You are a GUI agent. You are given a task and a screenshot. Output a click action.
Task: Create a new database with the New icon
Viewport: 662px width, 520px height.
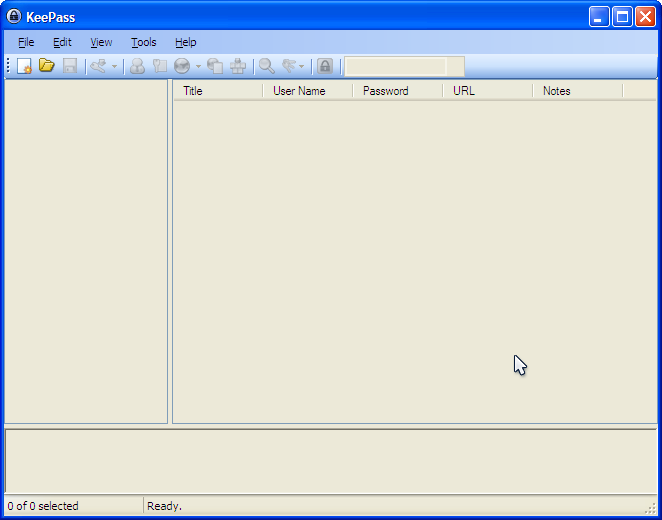[24, 66]
